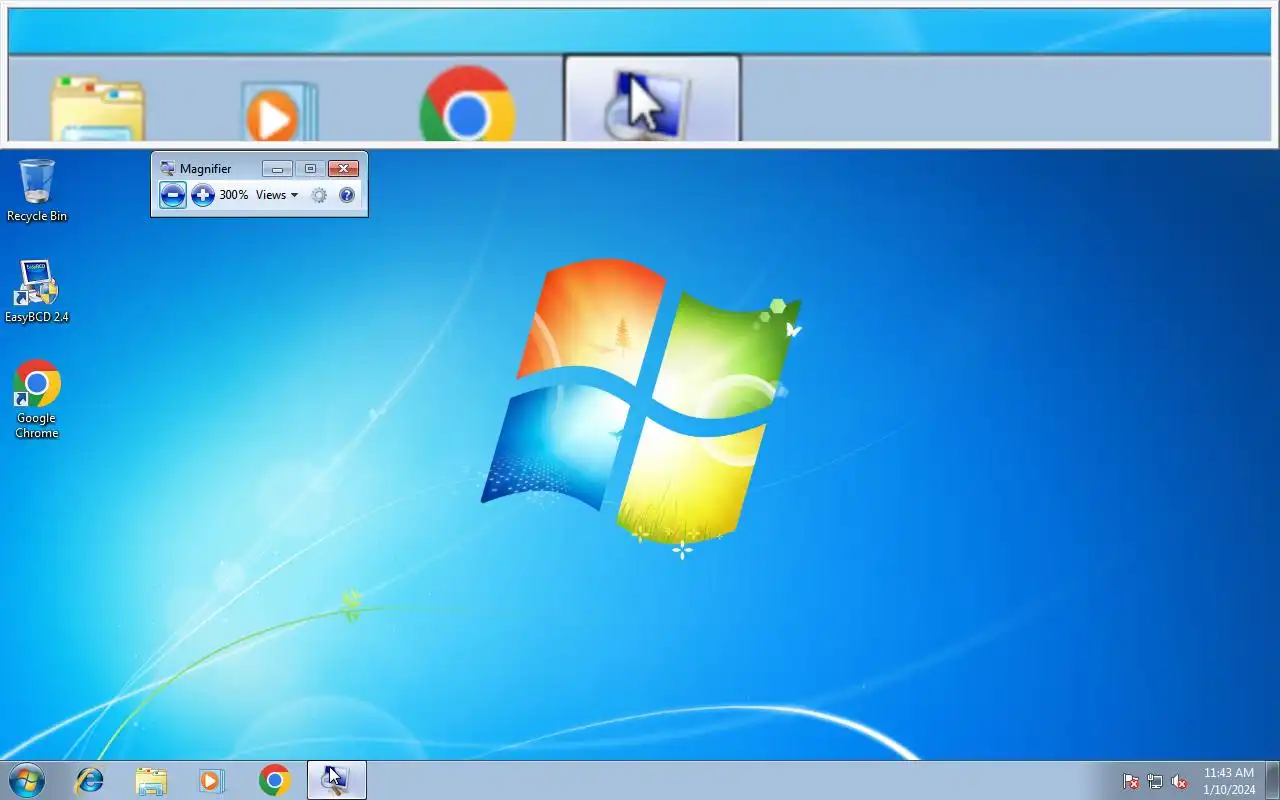Zoom in with Magnifier's plus button
Screen dimensions: 1280x800
tap(203, 195)
